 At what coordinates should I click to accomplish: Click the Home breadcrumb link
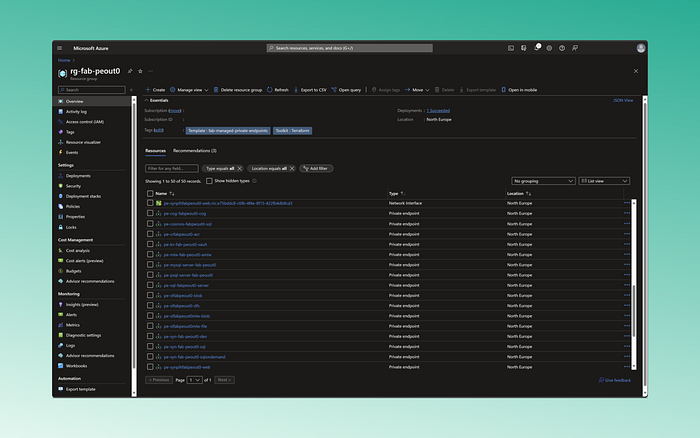64,60
